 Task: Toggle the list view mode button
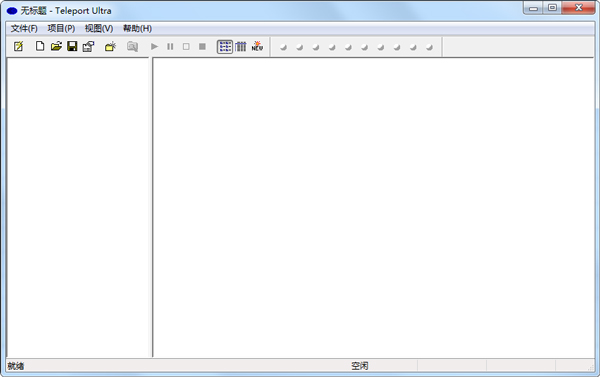point(225,47)
